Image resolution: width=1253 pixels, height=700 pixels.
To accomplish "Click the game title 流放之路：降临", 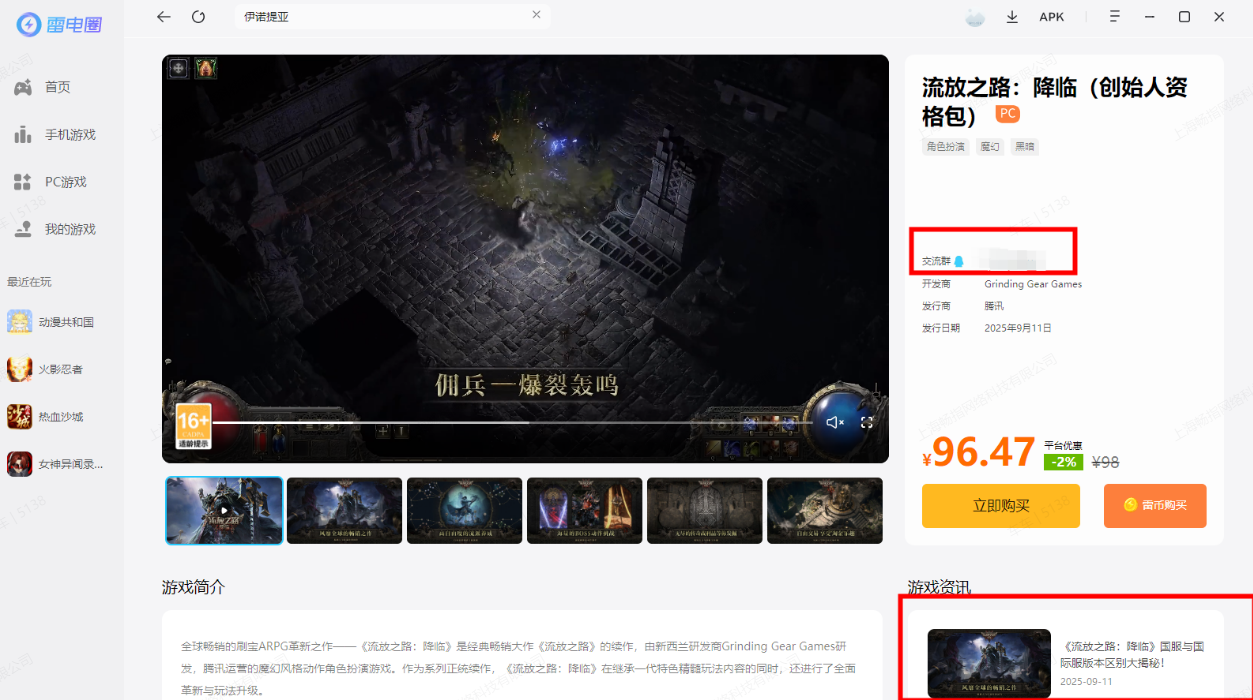I will coord(1054,101).
